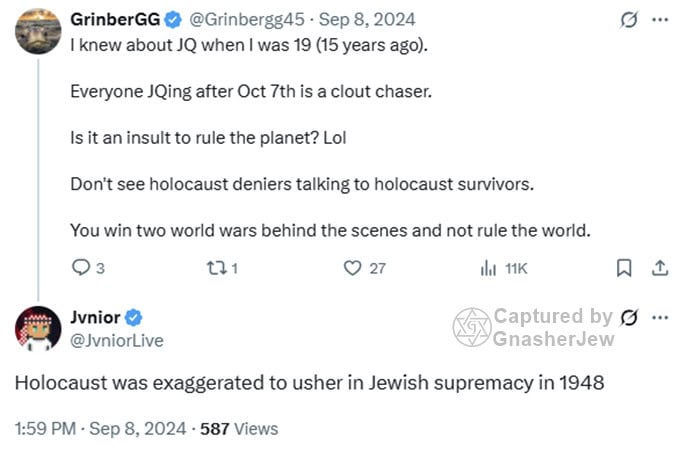Click the reply icon with 3 replies
The height and width of the screenshot is (451, 680).
[82, 268]
